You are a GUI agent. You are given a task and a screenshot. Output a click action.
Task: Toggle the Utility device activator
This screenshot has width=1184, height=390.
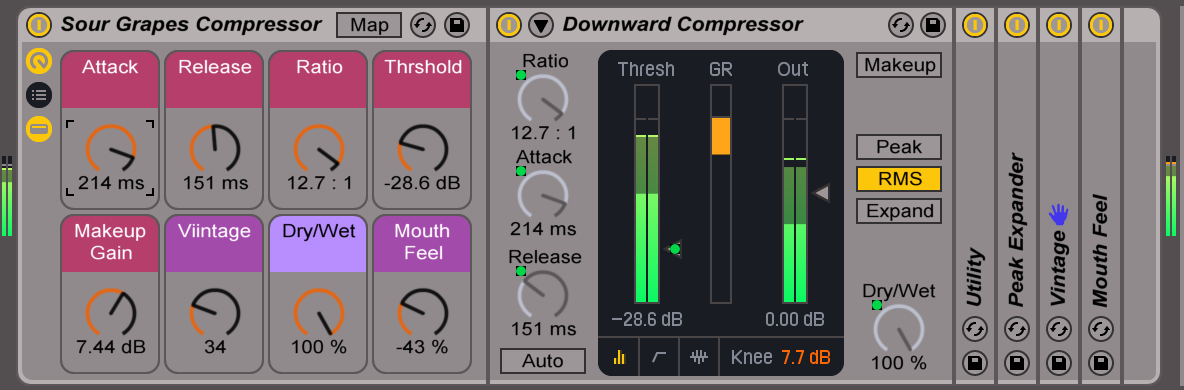click(975, 25)
